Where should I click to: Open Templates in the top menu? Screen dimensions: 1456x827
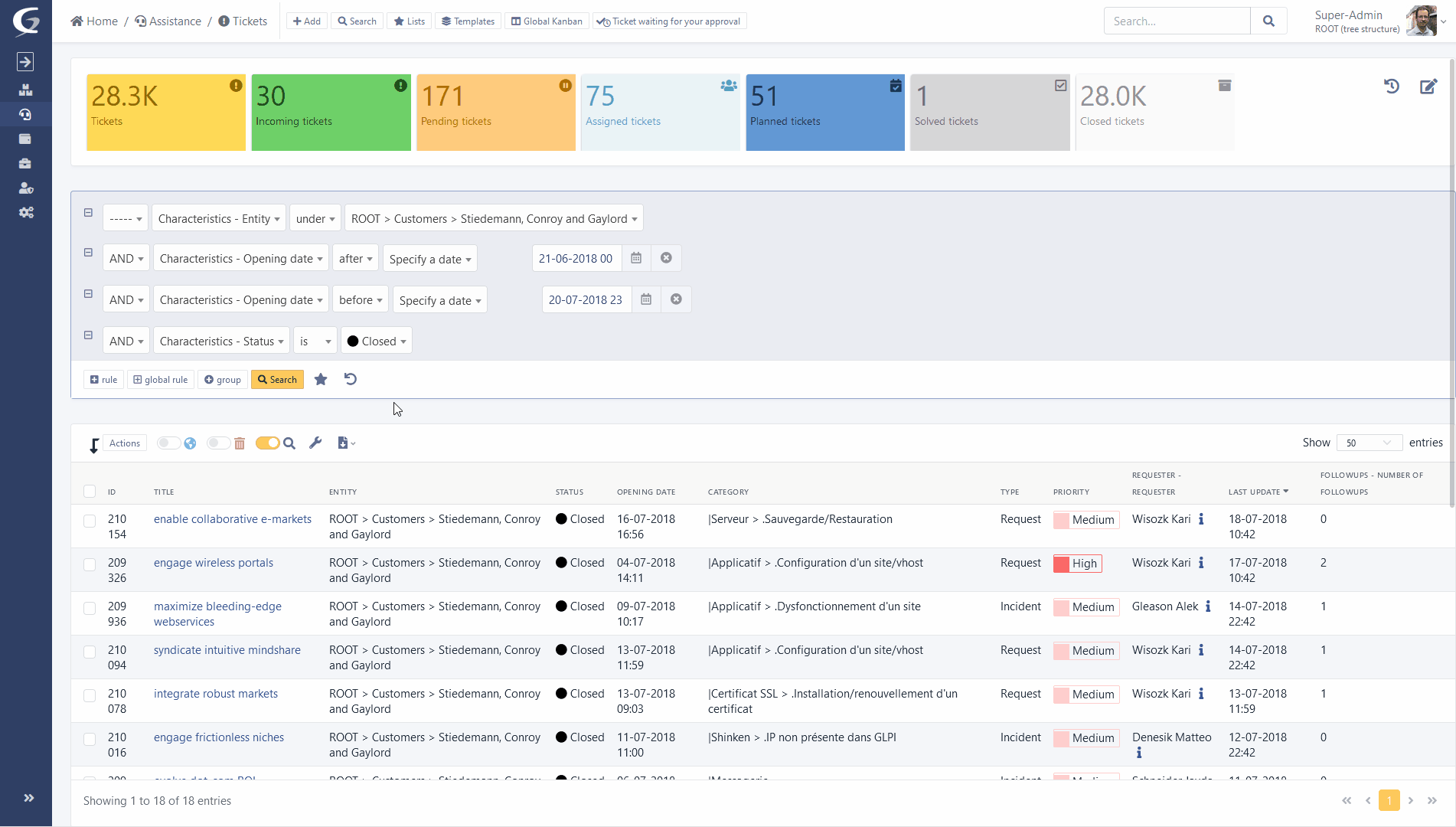(468, 21)
